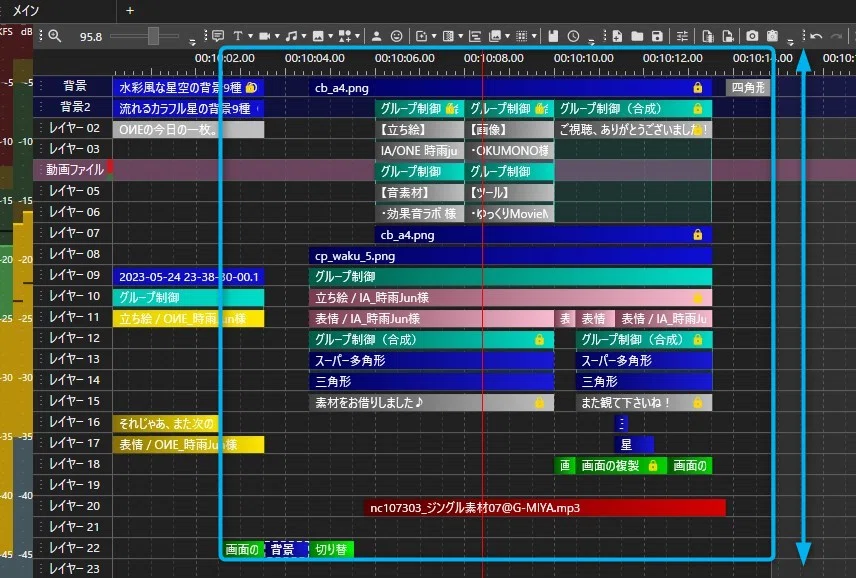Toggle visibility of レイヤー 22 header

click(x=74, y=548)
